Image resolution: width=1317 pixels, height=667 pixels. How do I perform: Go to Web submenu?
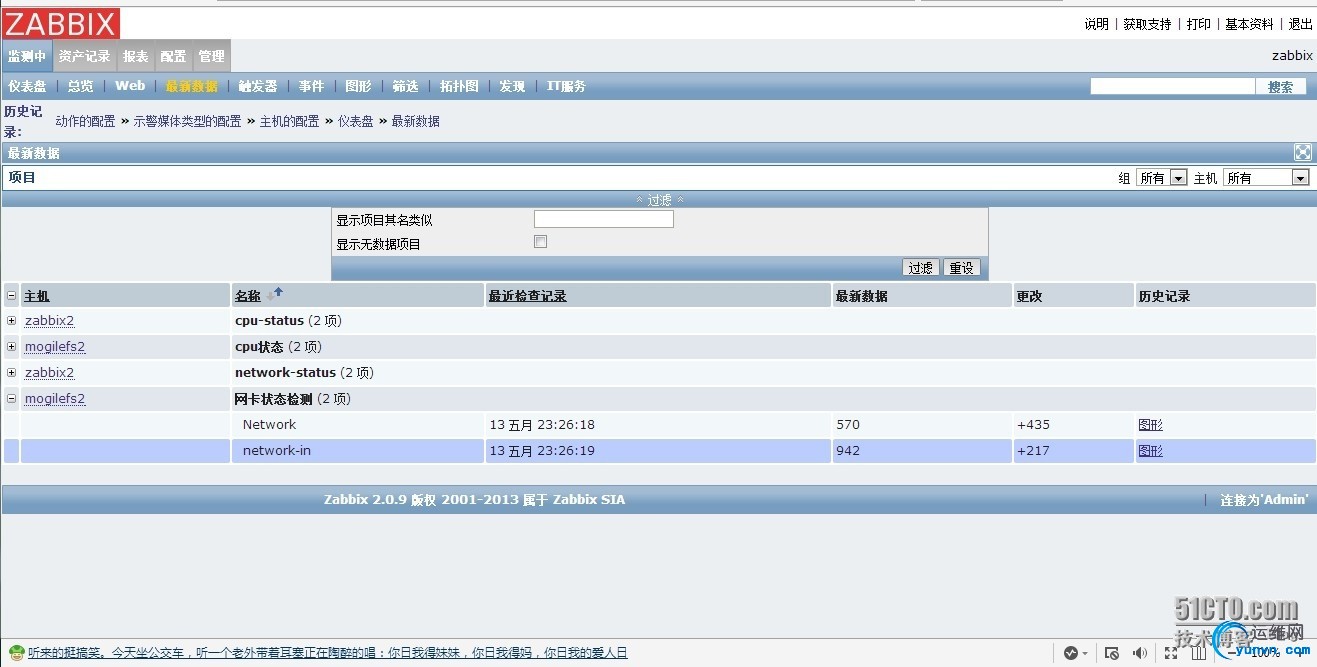pos(130,86)
